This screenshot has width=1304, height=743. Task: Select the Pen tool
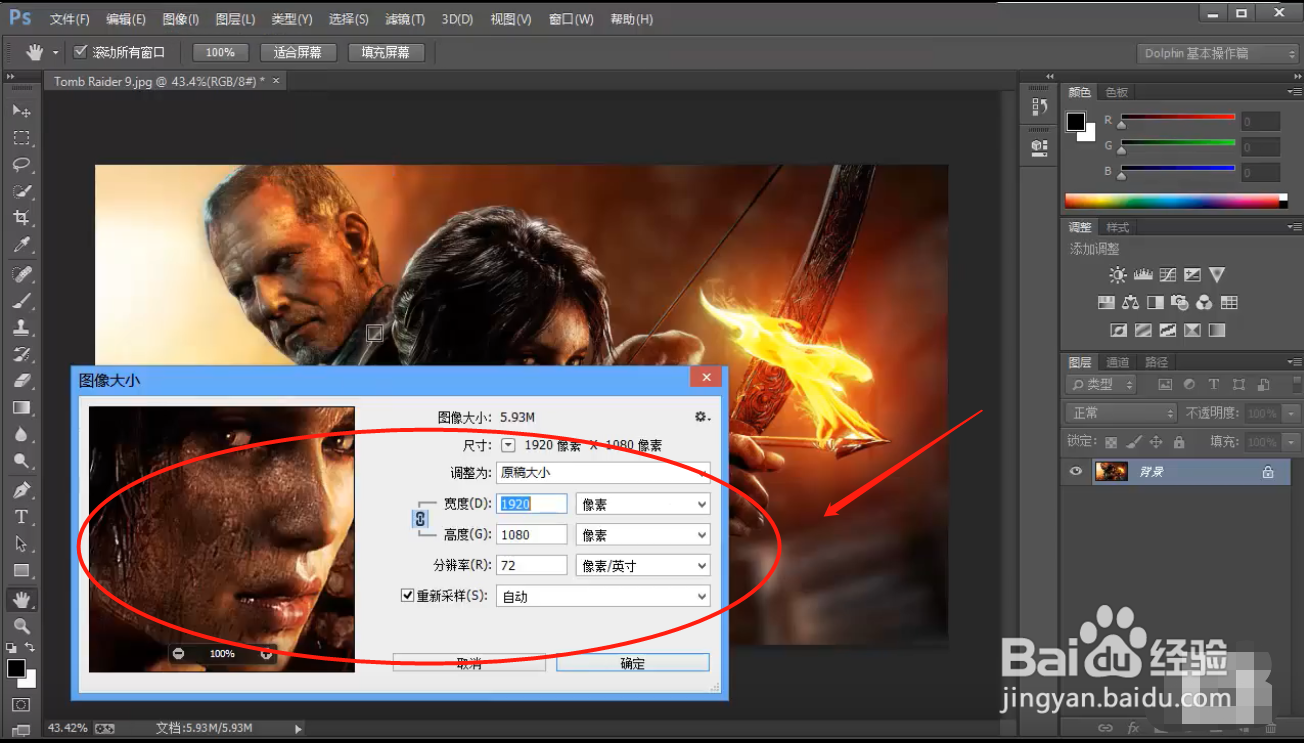(x=21, y=490)
